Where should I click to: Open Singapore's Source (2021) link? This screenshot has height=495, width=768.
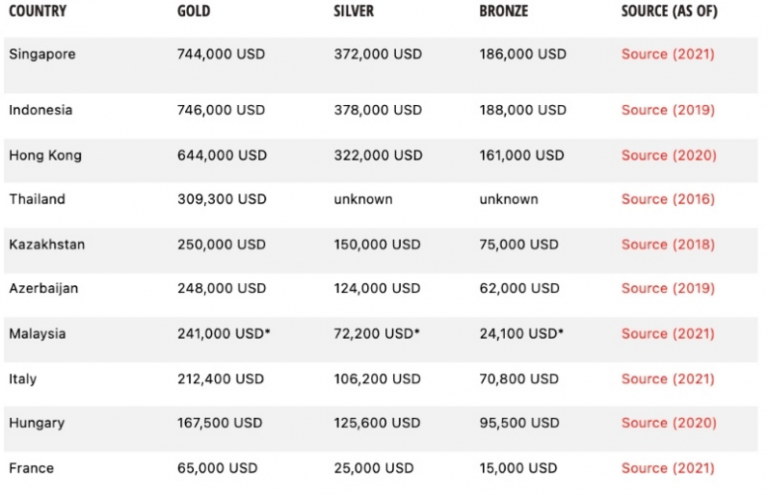pyautogui.click(x=668, y=54)
